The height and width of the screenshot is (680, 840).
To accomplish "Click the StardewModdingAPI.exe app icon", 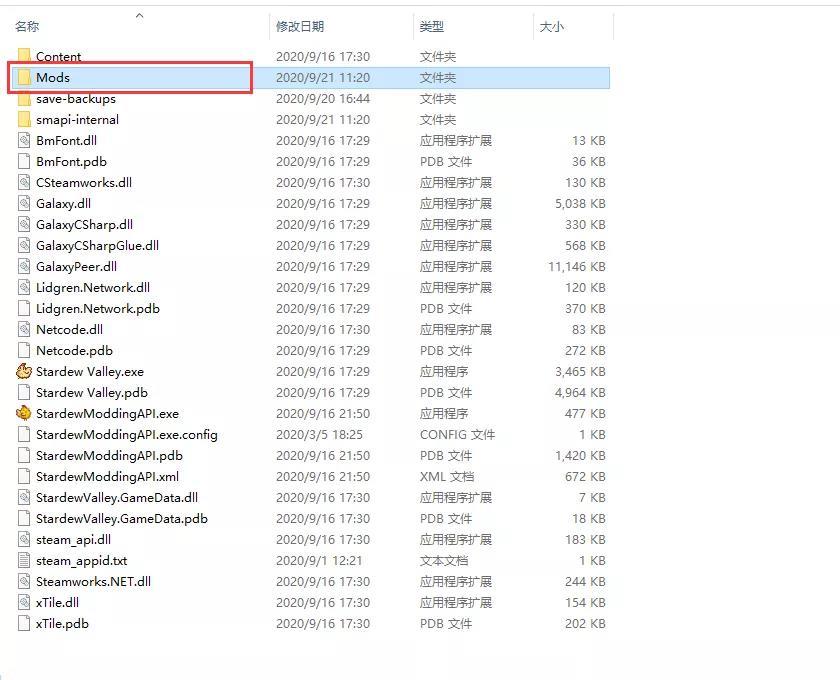I will (x=24, y=413).
